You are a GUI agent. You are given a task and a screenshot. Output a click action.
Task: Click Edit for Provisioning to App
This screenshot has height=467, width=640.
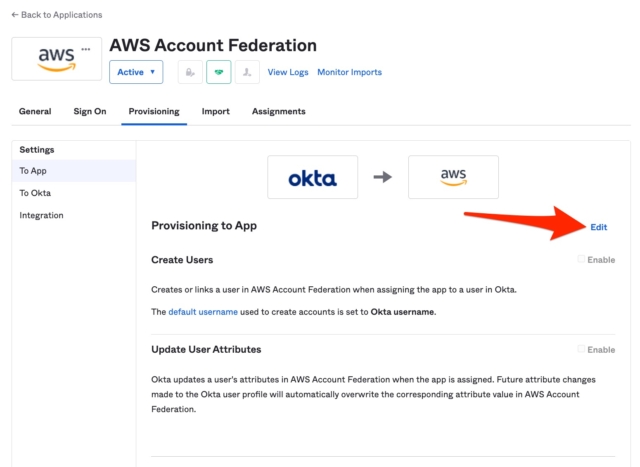click(599, 227)
